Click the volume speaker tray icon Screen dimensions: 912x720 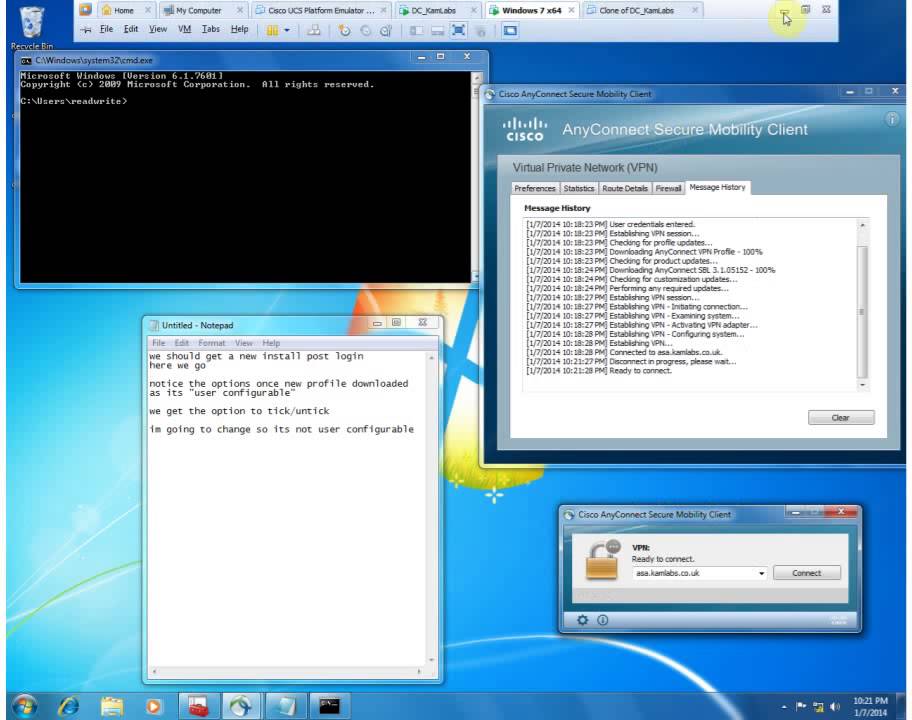point(835,707)
